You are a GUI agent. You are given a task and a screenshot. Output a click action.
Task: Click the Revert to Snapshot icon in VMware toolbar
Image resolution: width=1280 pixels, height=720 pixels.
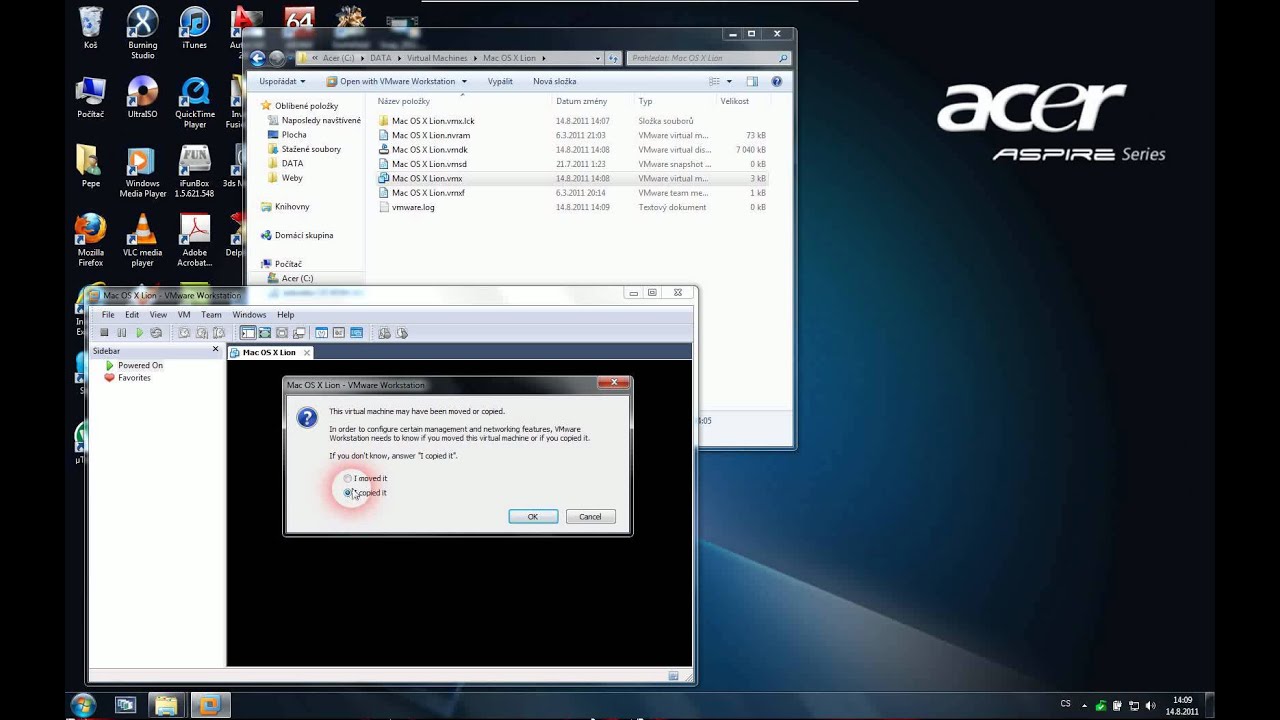tap(202, 333)
